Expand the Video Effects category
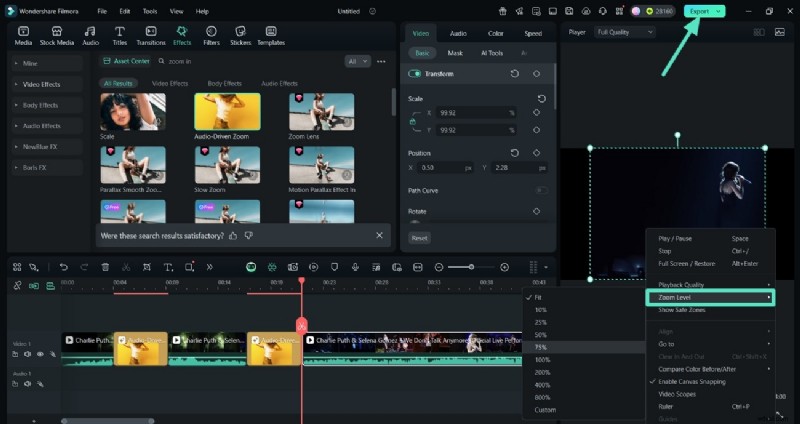Viewport: 800px width, 424px height. click(42, 84)
